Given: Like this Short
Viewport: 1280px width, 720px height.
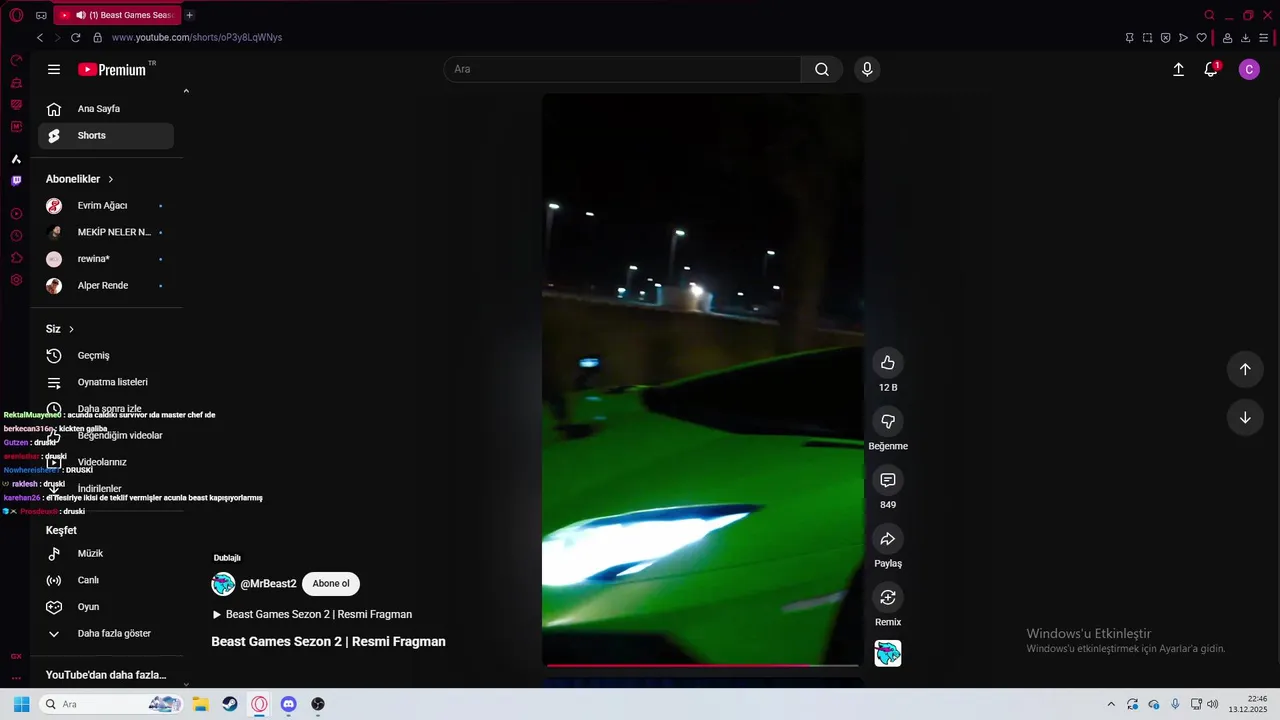Looking at the screenshot, I should (888, 362).
